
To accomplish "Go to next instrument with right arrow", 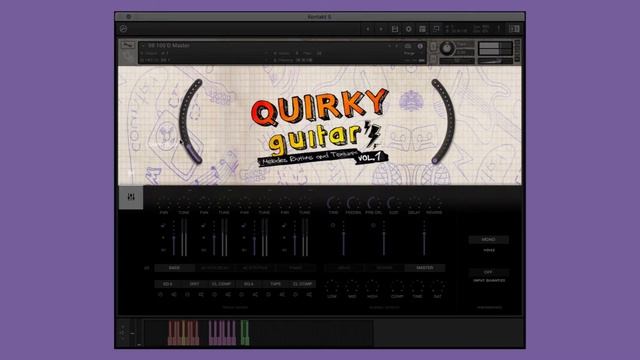I will pos(381,29).
